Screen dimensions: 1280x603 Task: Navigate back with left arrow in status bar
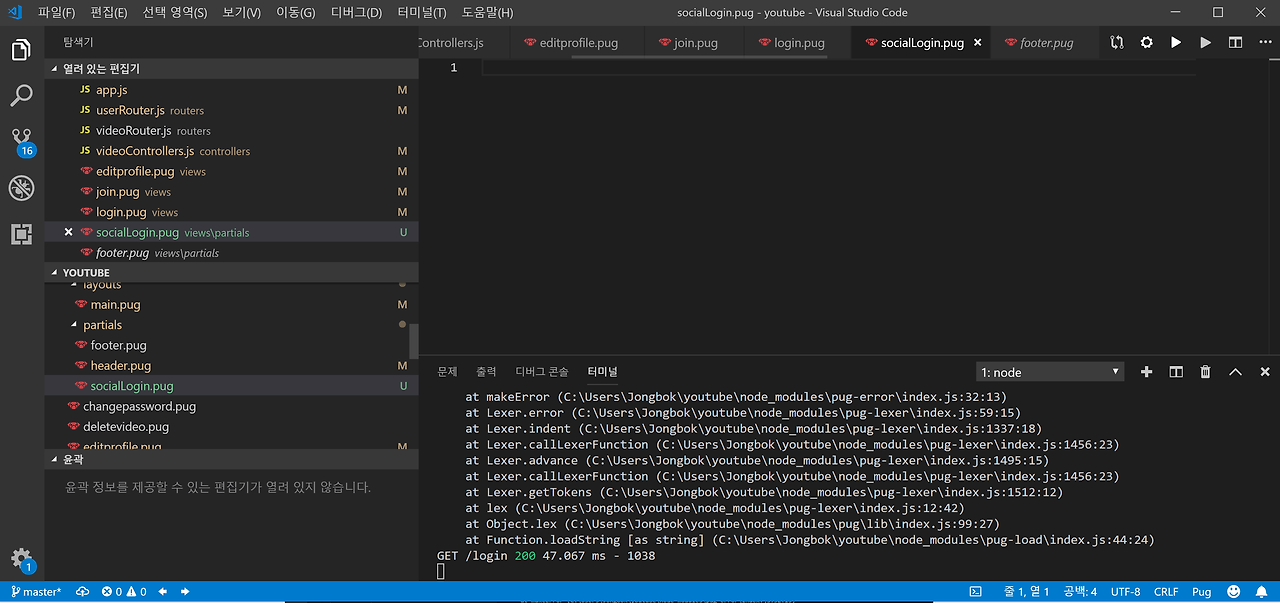(x=163, y=592)
